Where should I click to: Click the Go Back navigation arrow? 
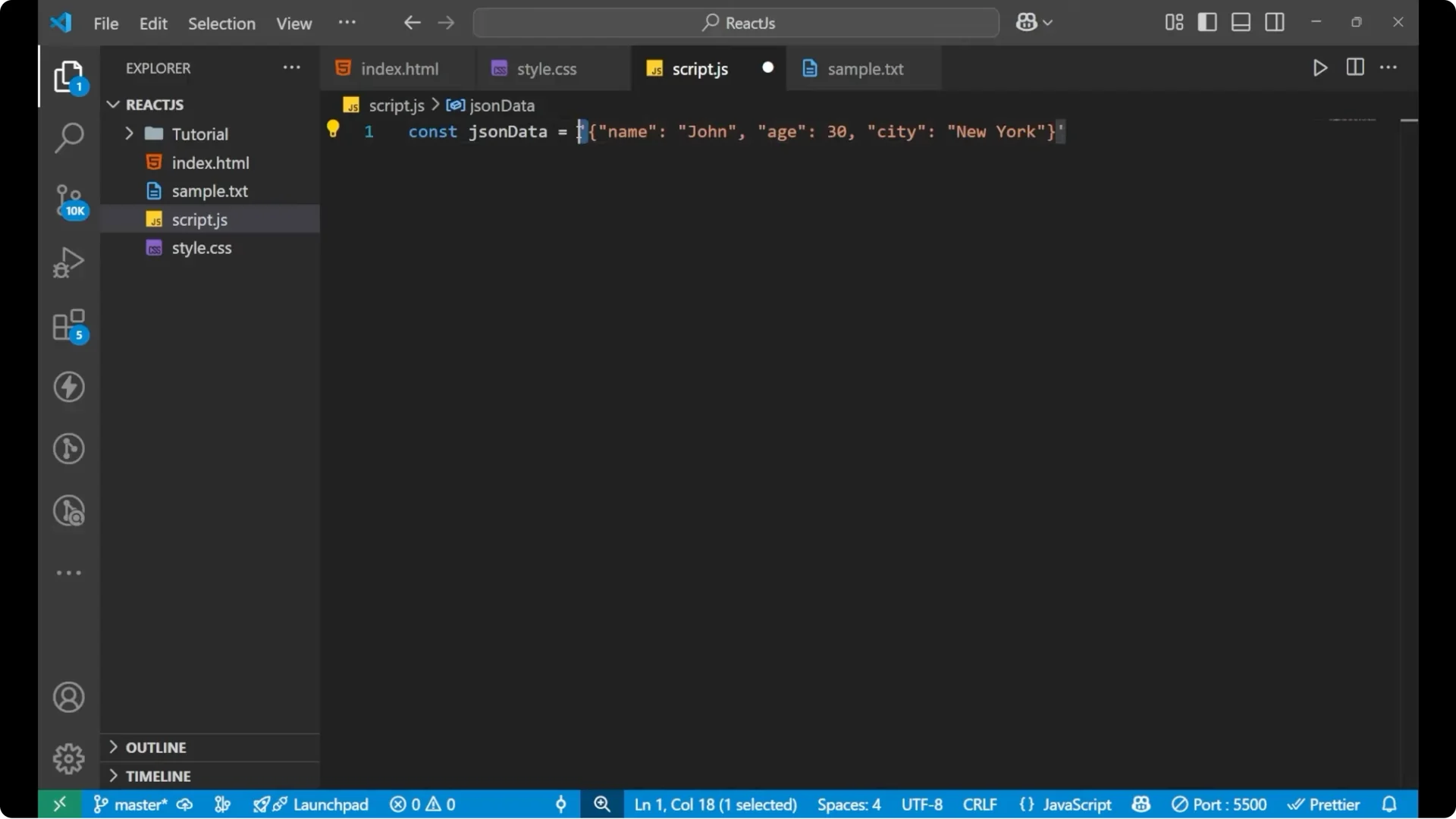pos(412,22)
